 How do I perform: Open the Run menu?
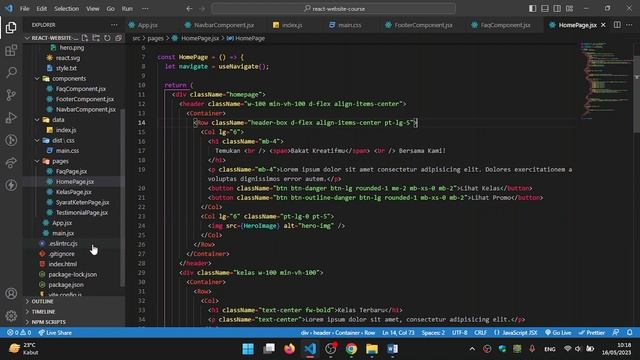[x=127, y=9]
